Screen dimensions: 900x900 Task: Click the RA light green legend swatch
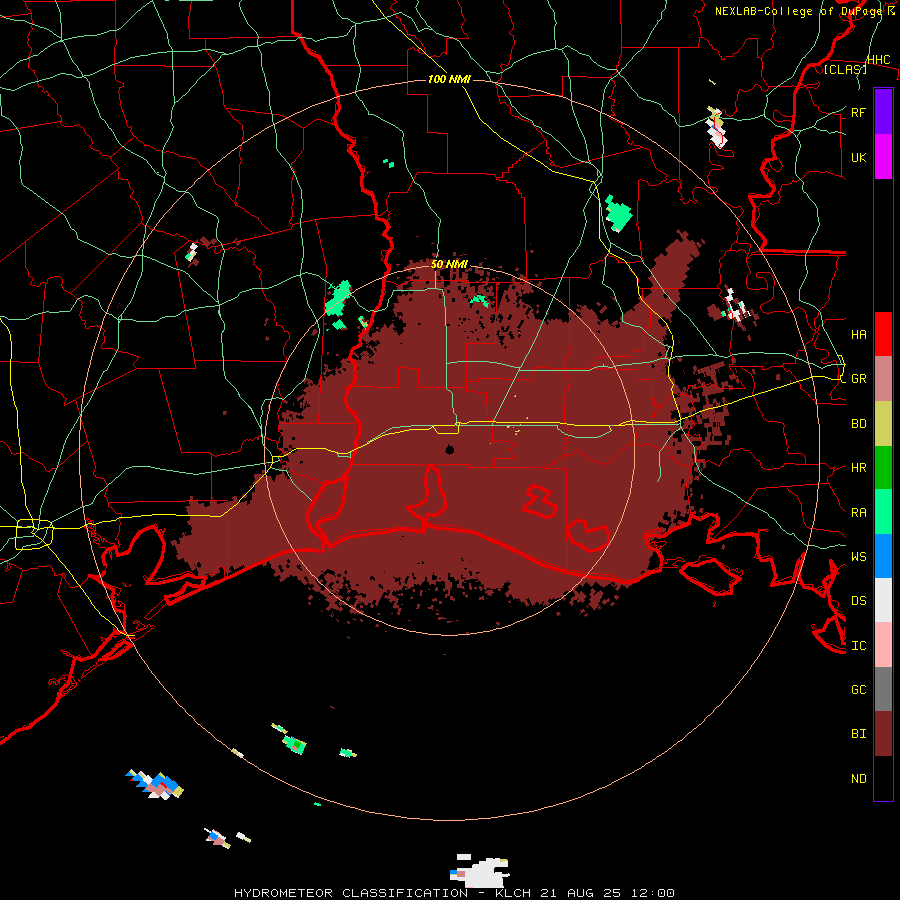pyautogui.click(x=883, y=512)
